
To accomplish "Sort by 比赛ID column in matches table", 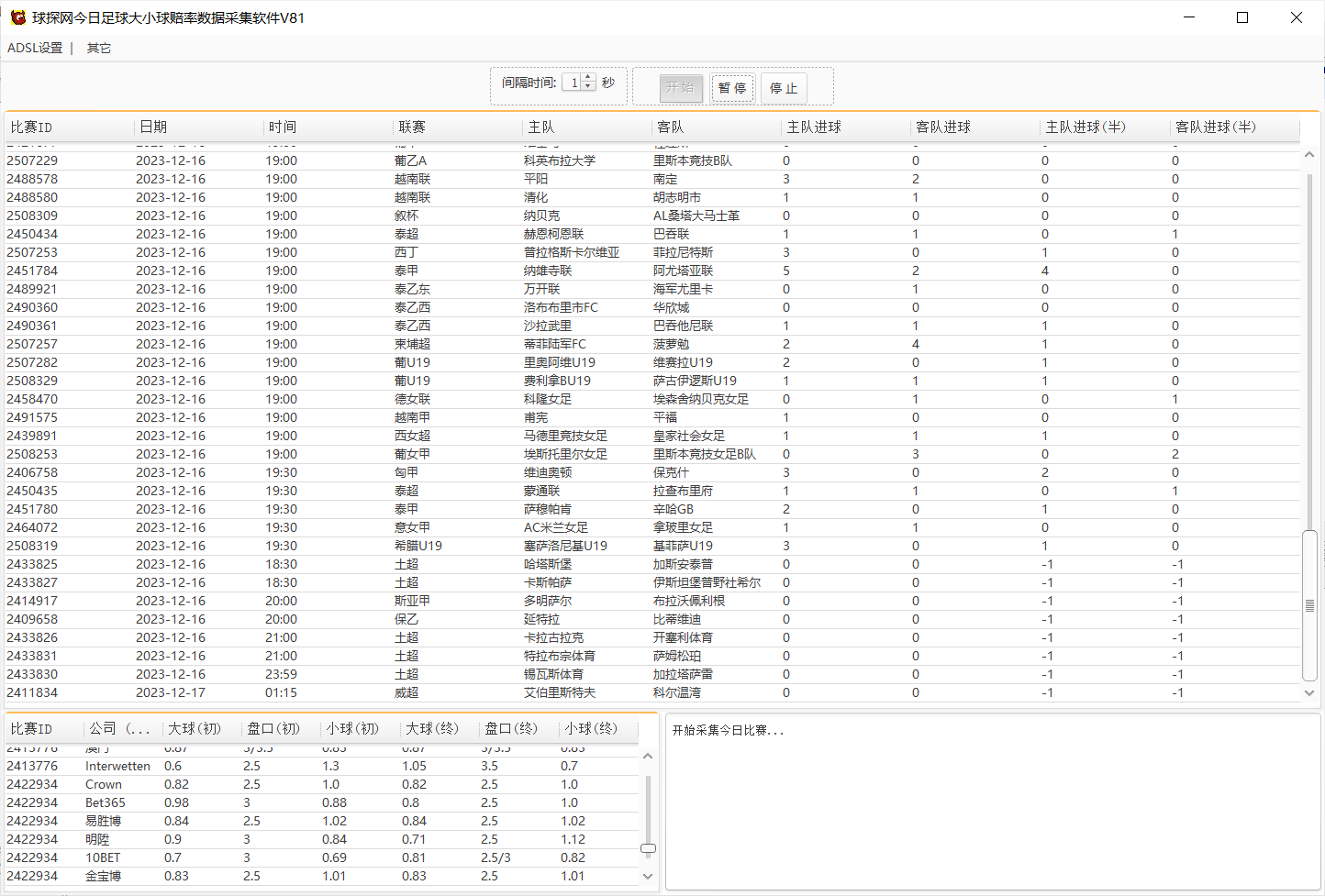I will tap(69, 127).
